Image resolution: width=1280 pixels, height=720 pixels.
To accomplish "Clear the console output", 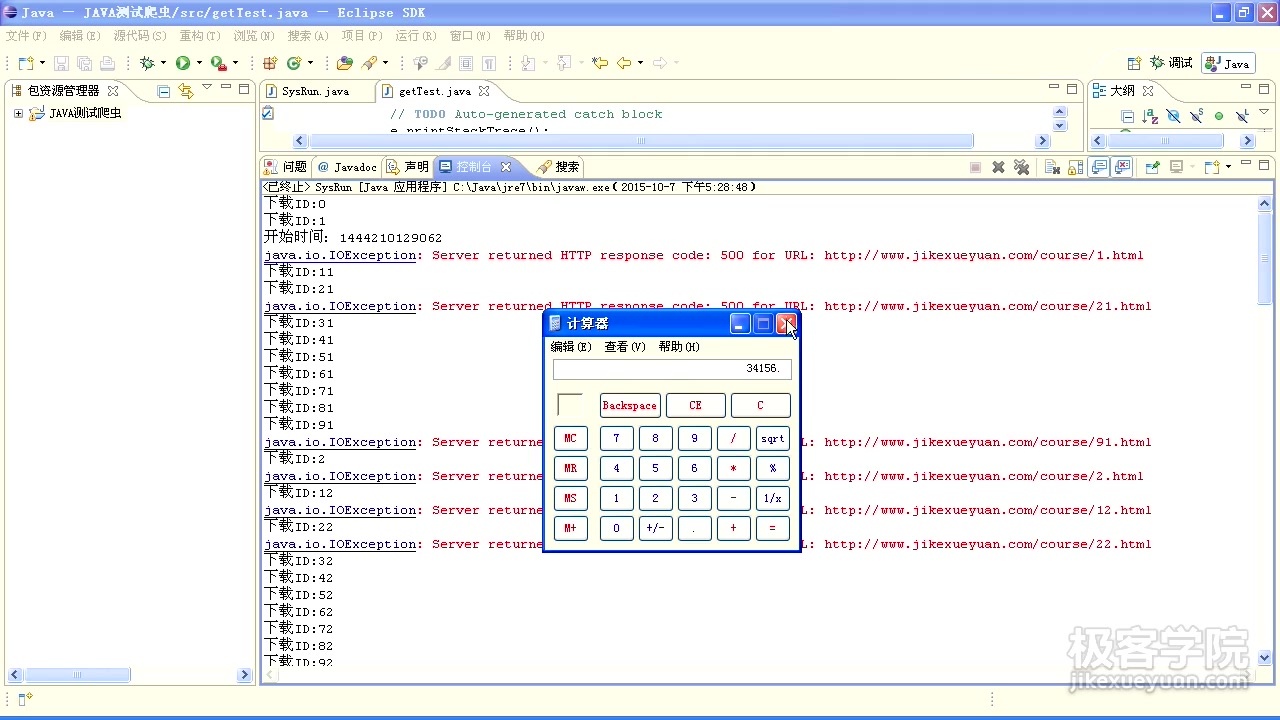I will pyautogui.click(x=1052, y=167).
